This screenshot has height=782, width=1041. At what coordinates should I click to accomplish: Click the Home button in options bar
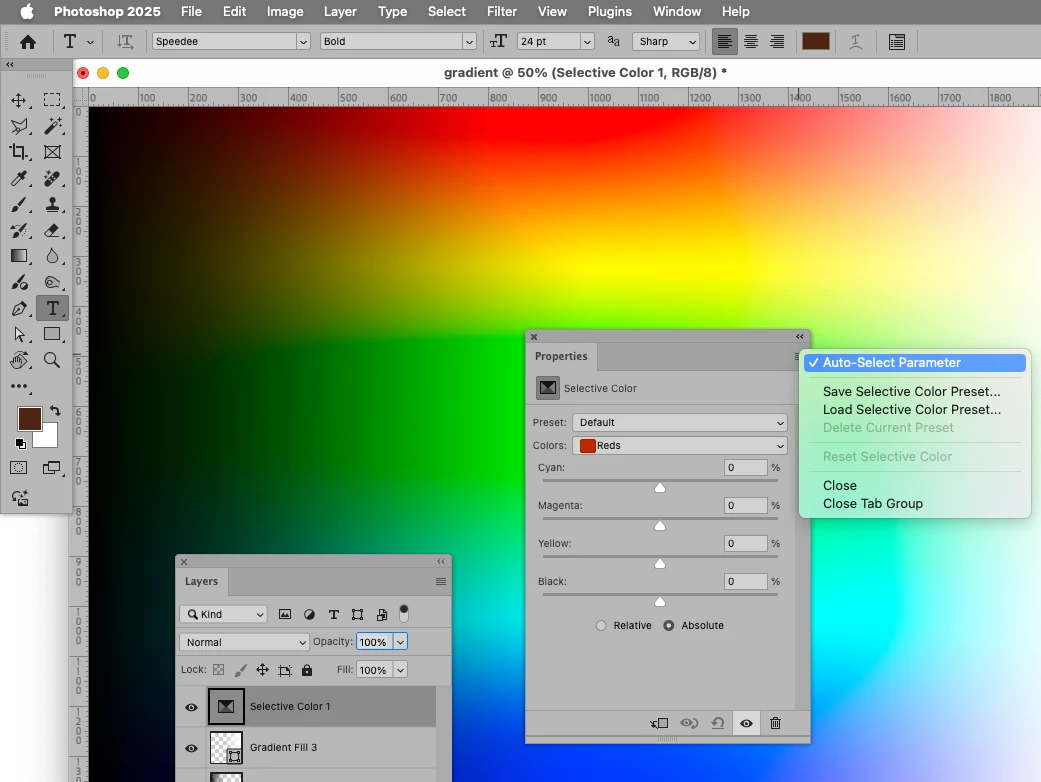(28, 42)
